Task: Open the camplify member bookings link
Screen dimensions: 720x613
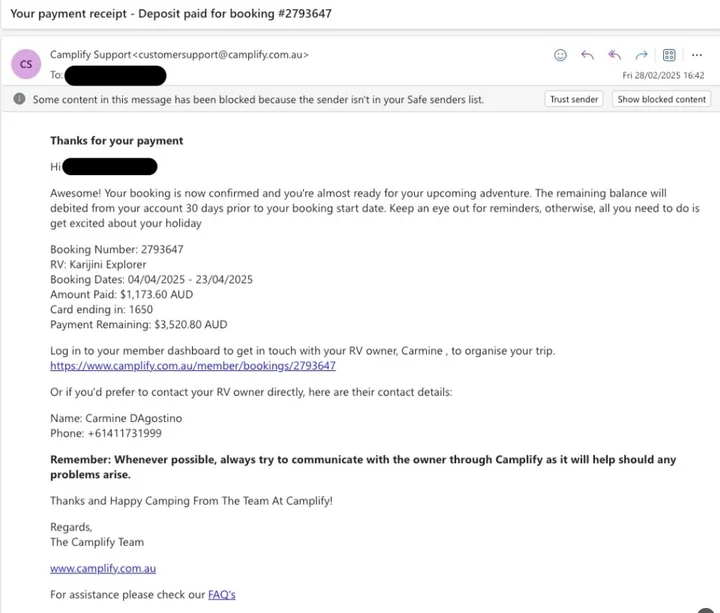Action: (x=193, y=366)
